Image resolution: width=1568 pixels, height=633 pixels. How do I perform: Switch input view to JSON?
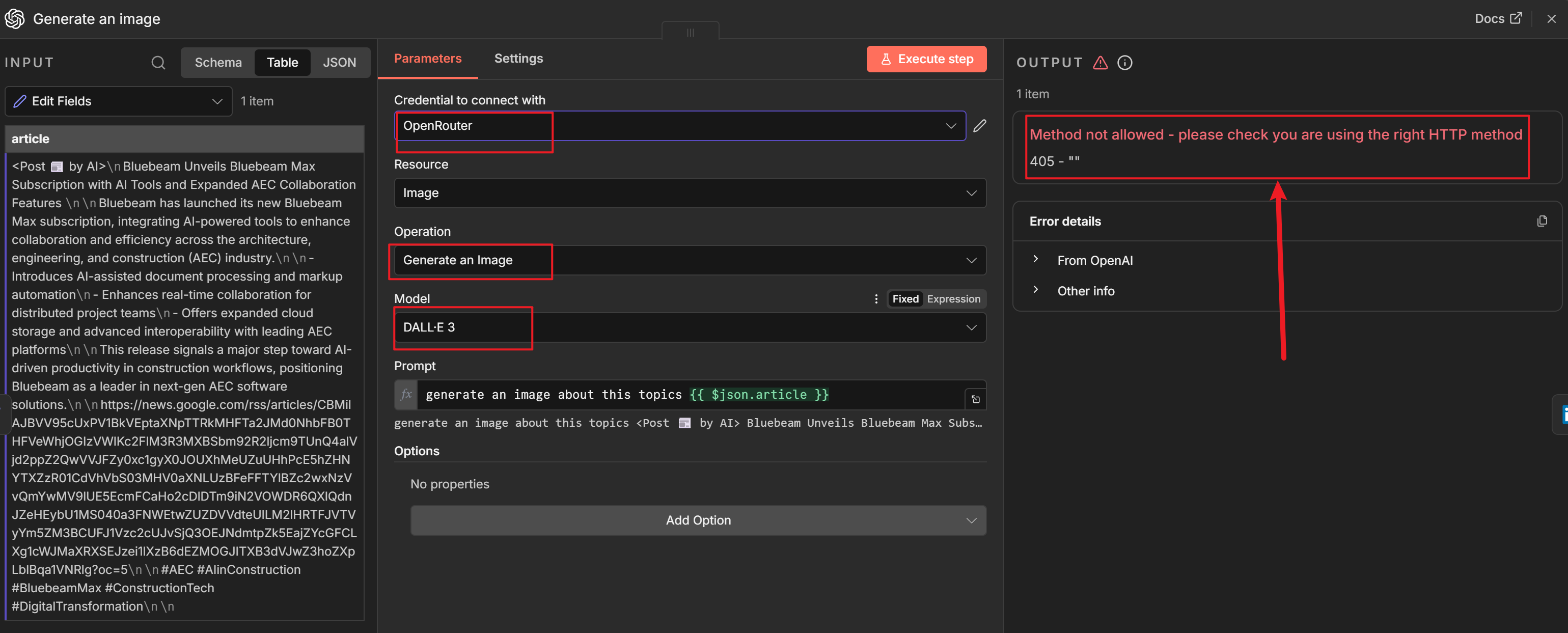[x=339, y=62]
